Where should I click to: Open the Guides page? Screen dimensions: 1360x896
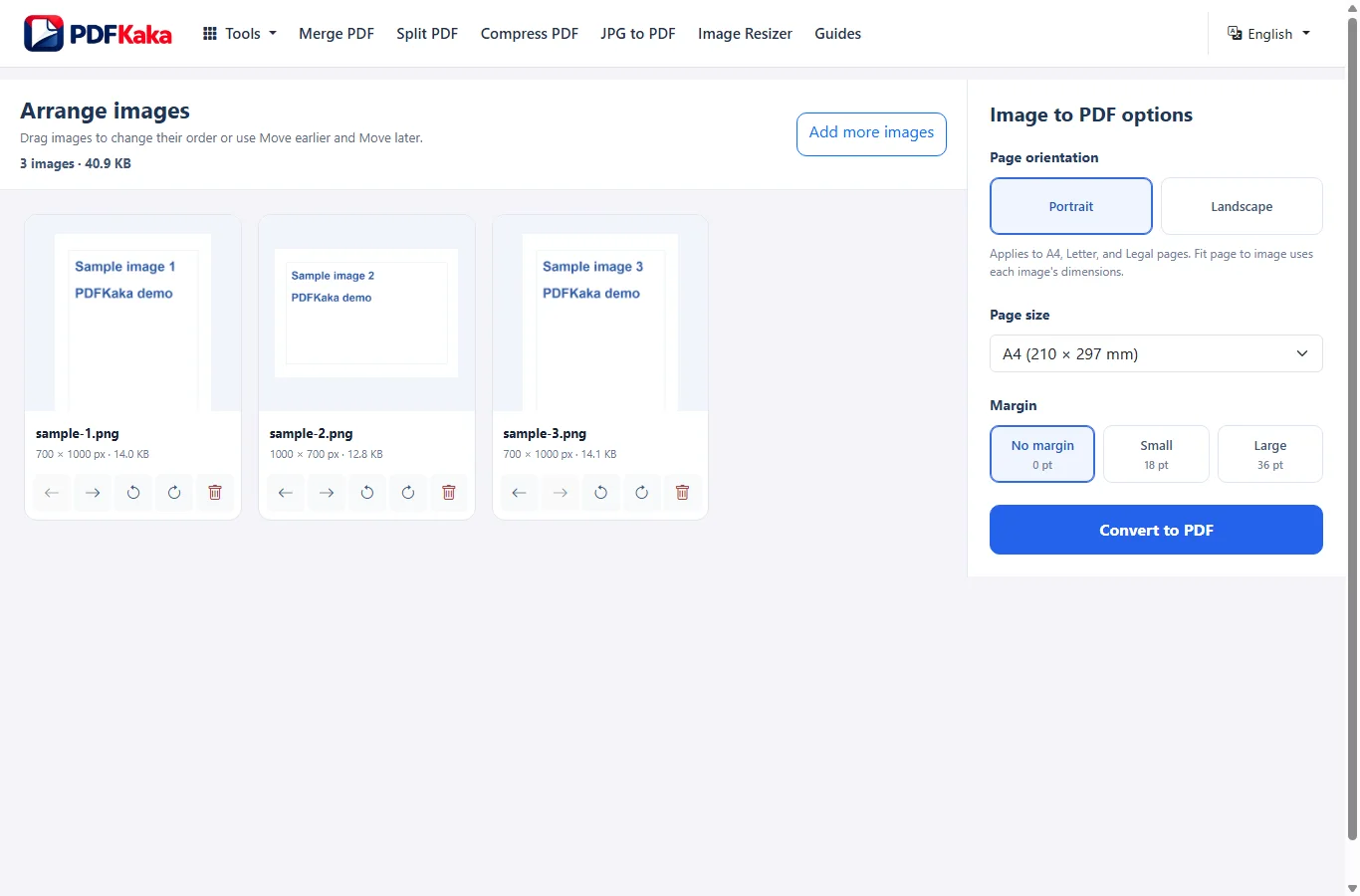tap(838, 34)
